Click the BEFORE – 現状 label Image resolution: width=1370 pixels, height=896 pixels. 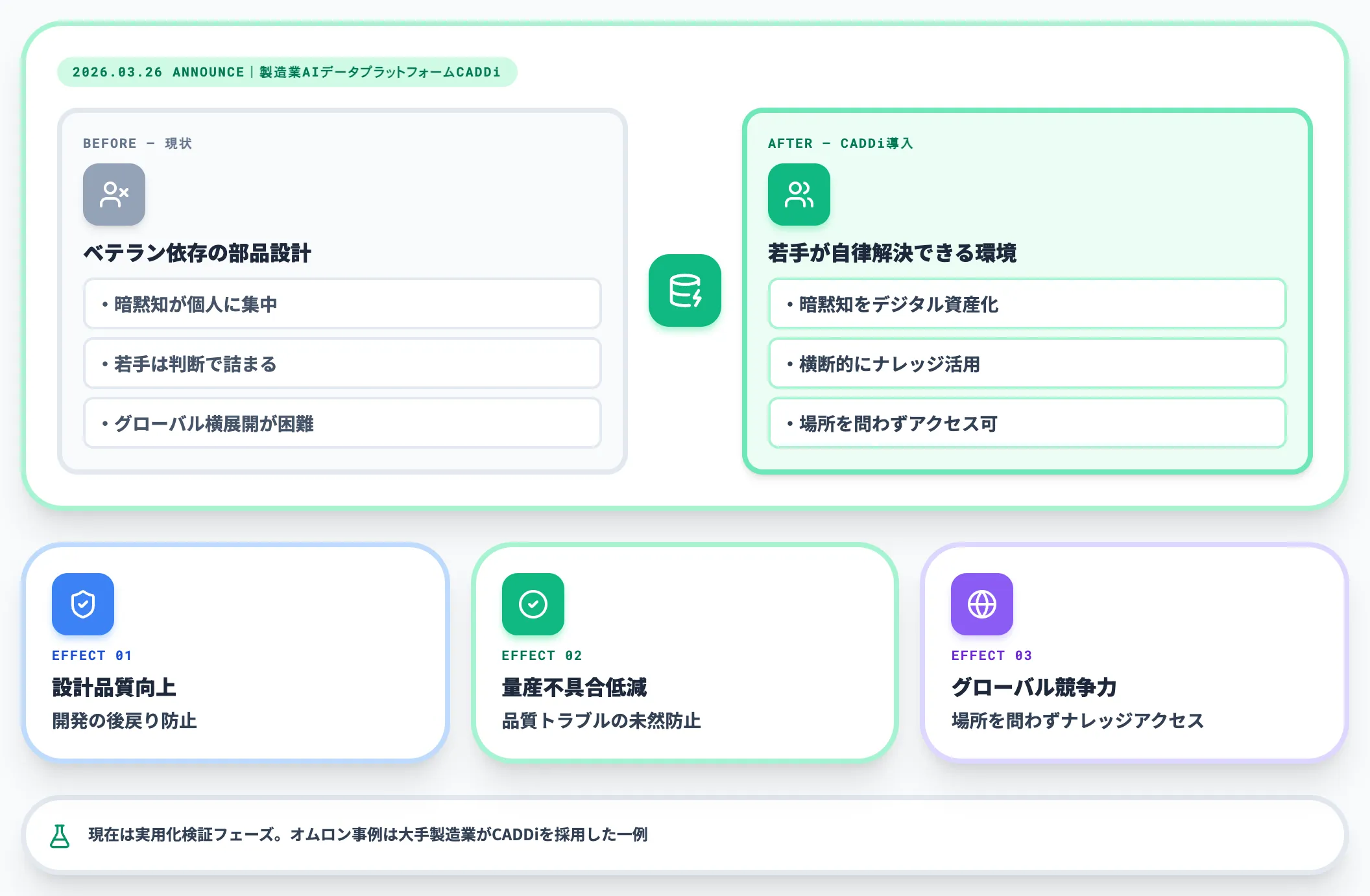138,143
